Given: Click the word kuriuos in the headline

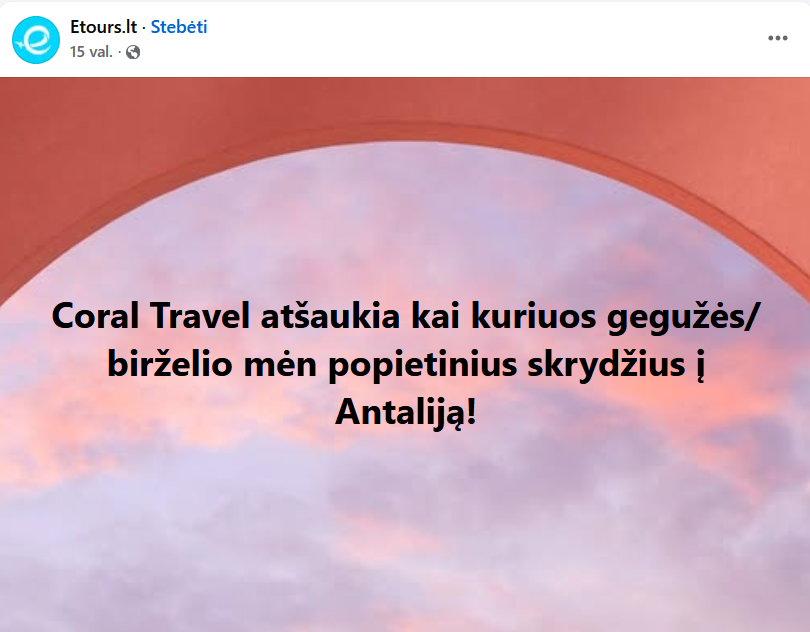Looking at the screenshot, I should click(534, 316).
